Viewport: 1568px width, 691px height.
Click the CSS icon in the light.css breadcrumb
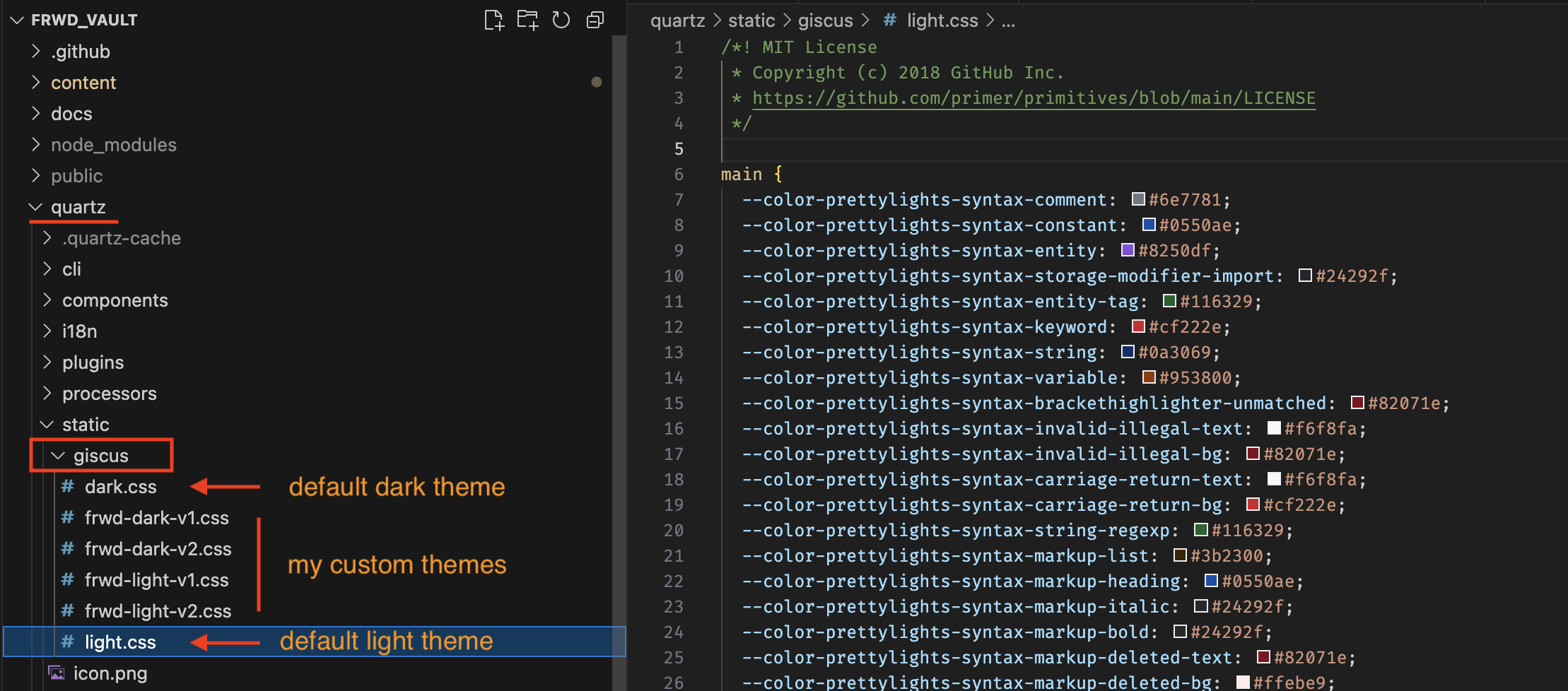tap(889, 21)
